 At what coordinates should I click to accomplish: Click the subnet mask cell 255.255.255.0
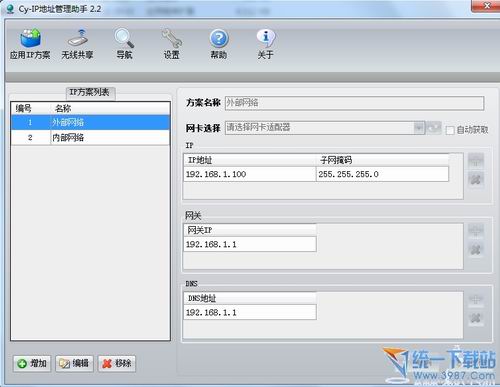click(x=382, y=174)
